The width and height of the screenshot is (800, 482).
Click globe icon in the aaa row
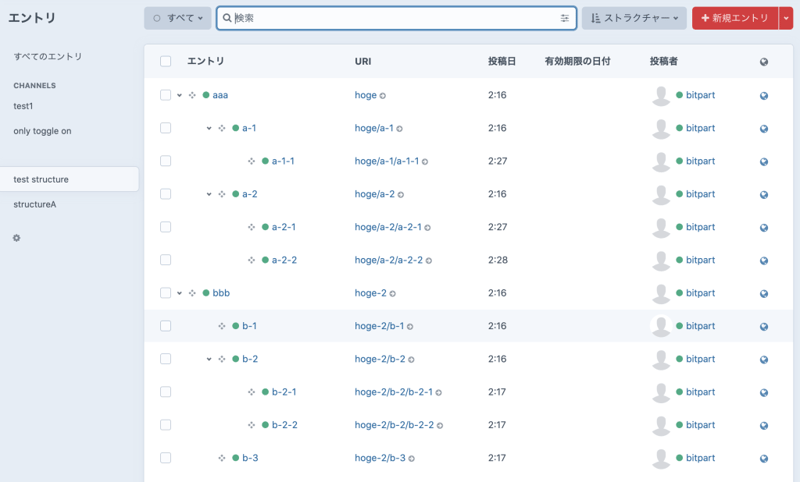point(764,96)
